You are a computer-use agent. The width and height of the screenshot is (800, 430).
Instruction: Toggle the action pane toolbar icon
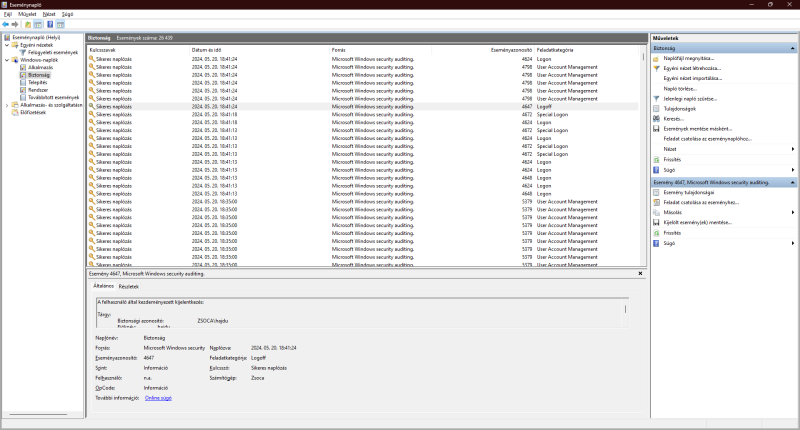point(60,24)
